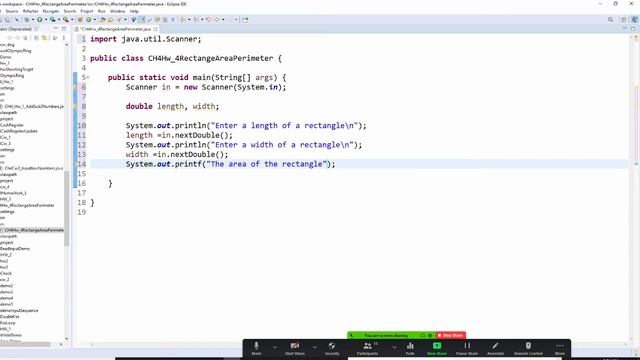Click the Open Type icon in toolbar

click(x=102, y=20)
